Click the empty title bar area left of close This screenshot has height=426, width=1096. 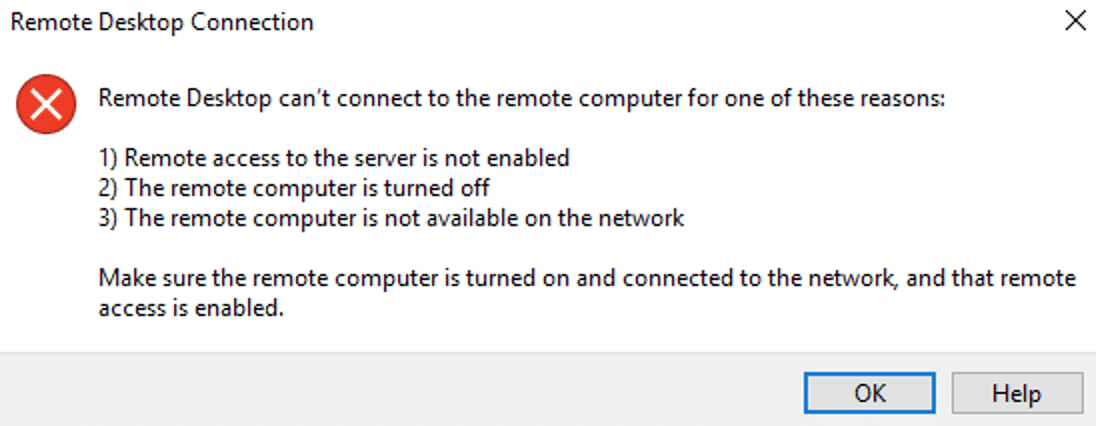coord(685,22)
